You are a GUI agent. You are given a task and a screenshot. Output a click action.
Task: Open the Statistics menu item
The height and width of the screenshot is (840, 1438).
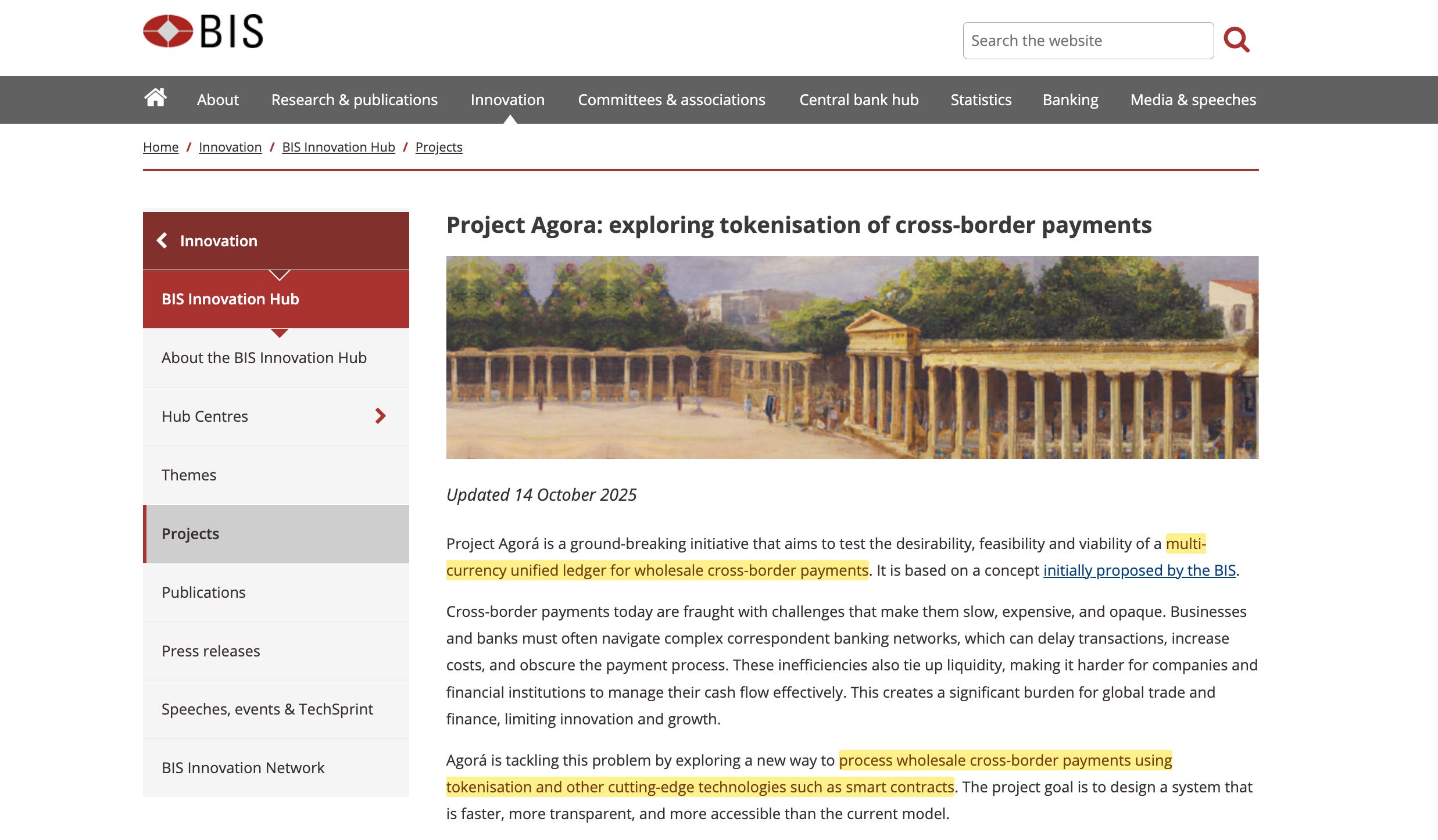tap(981, 100)
